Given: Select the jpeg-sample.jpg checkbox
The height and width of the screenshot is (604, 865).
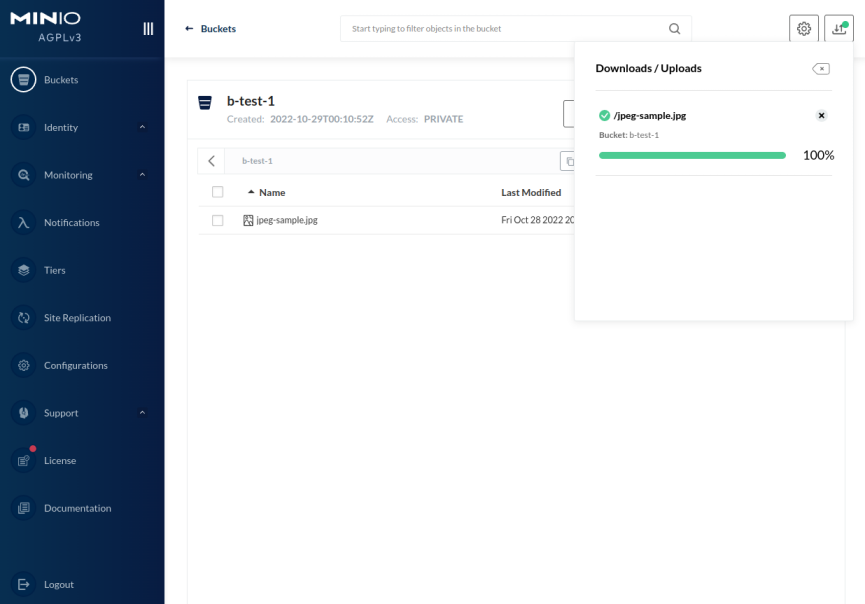Looking at the screenshot, I should 217,220.
